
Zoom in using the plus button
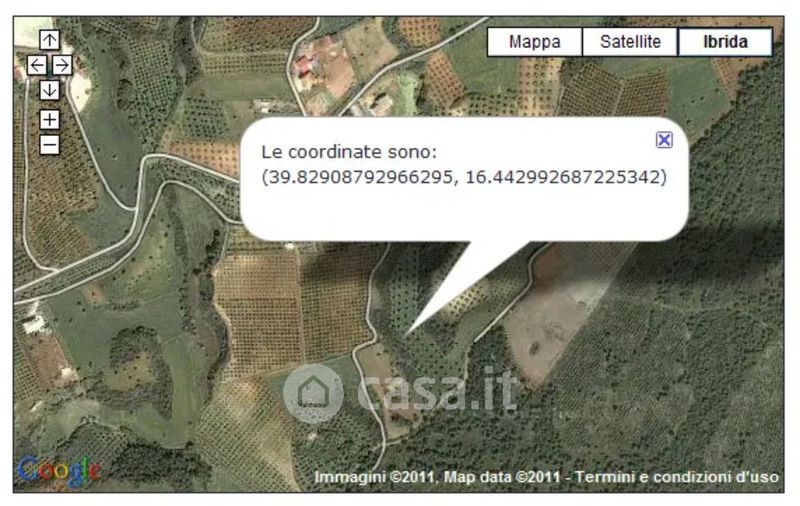click(x=49, y=120)
